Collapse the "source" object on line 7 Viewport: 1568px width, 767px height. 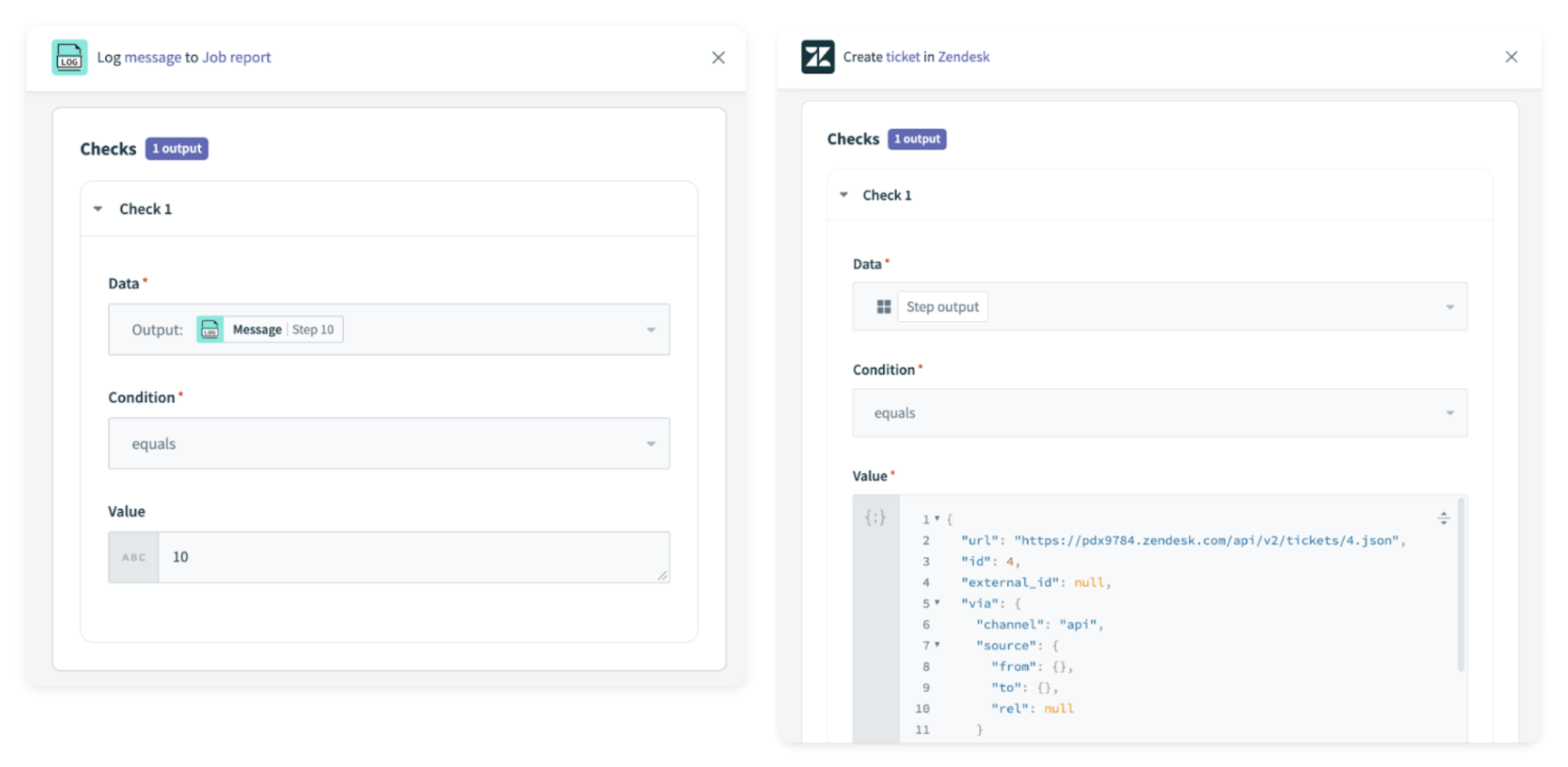coord(938,645)
